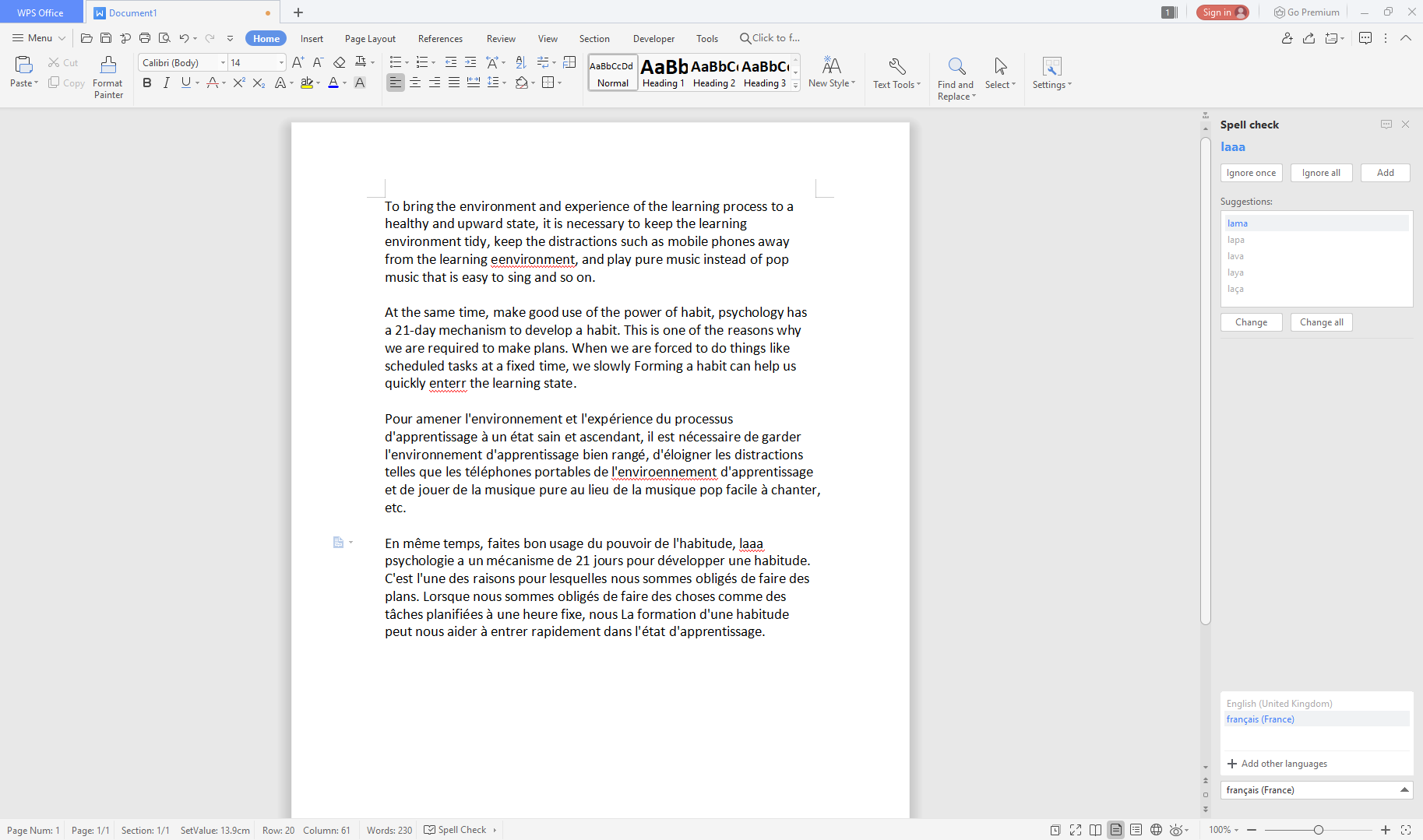
Task: Click the Find and Replace icon
Action: [x=956, y=66]
